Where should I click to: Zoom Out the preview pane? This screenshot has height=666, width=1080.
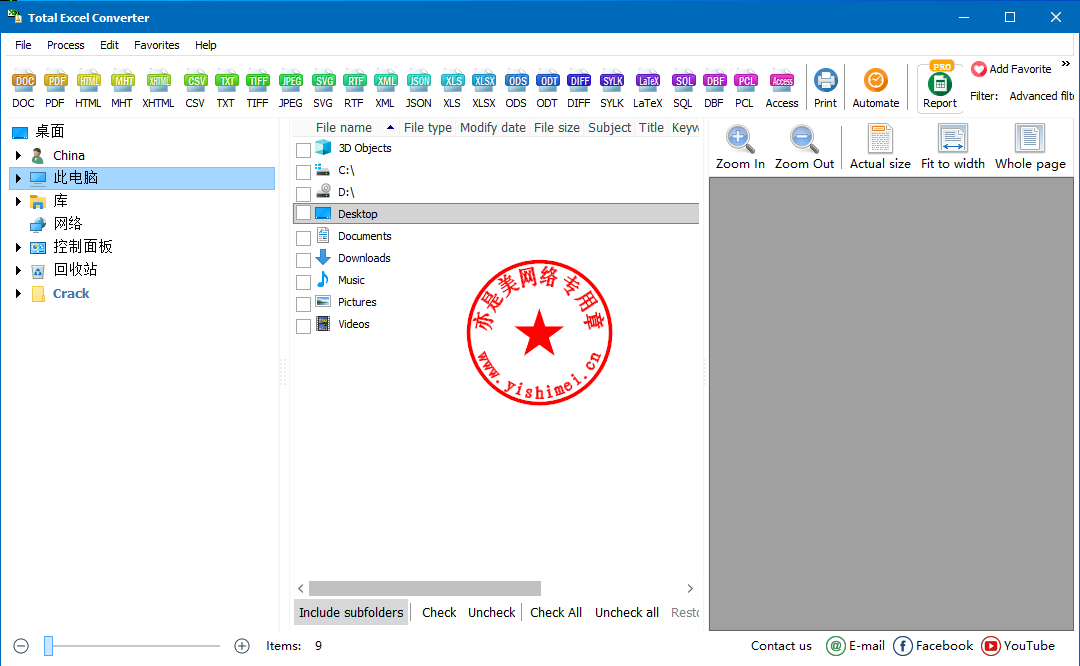click(804, 147)
